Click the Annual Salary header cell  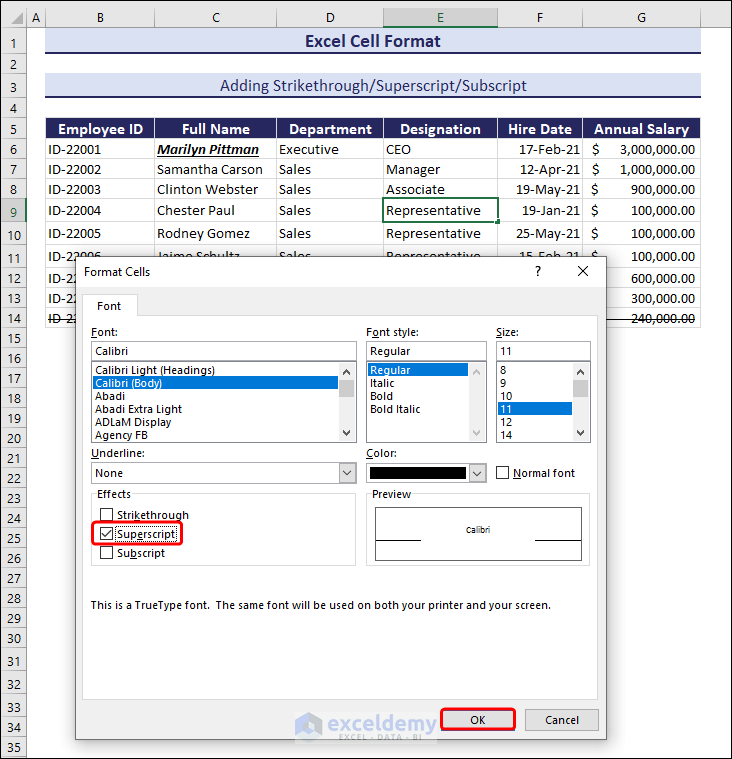[641, 129]
